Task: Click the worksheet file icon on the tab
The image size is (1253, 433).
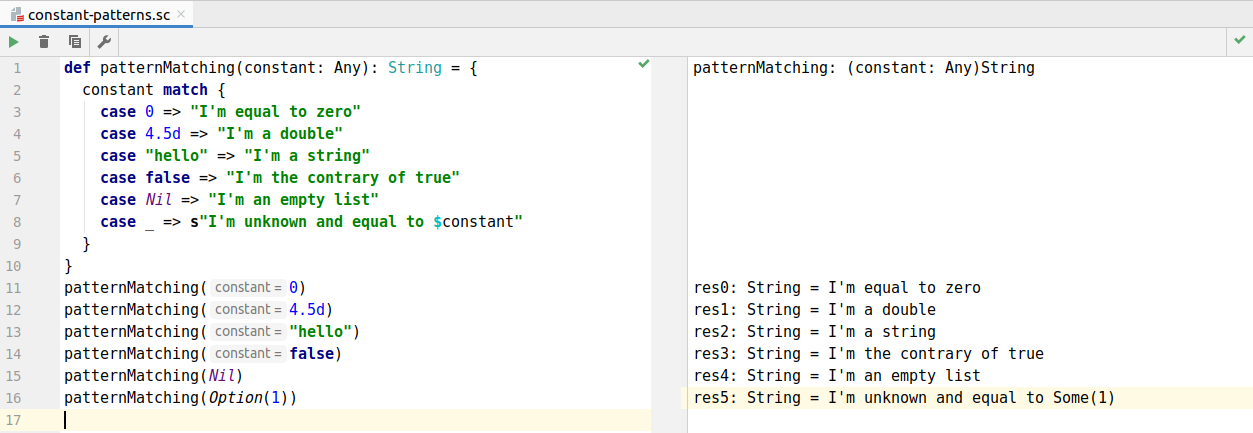Action: 17,14
